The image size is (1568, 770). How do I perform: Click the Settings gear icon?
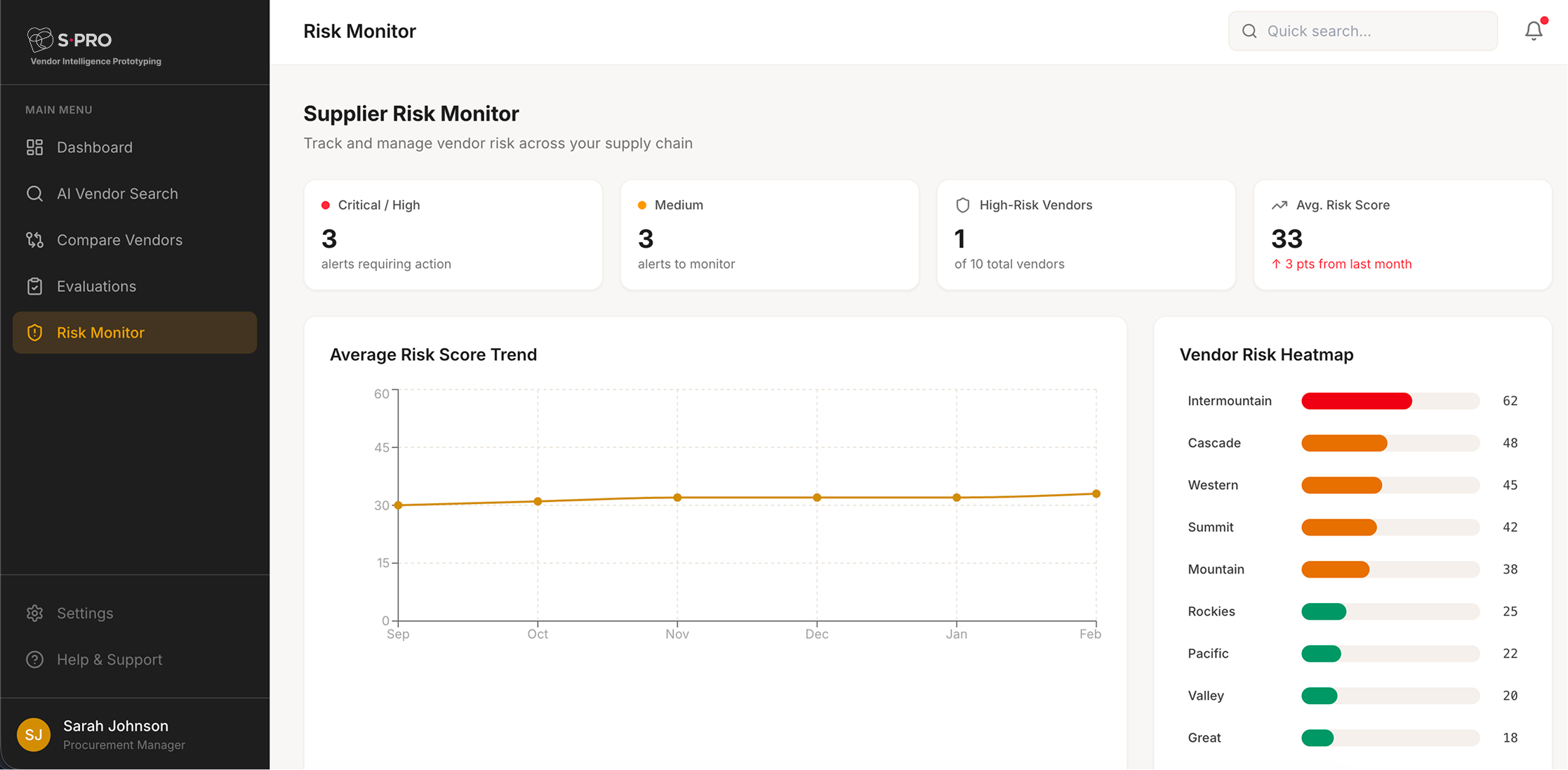tap(34, 613)
